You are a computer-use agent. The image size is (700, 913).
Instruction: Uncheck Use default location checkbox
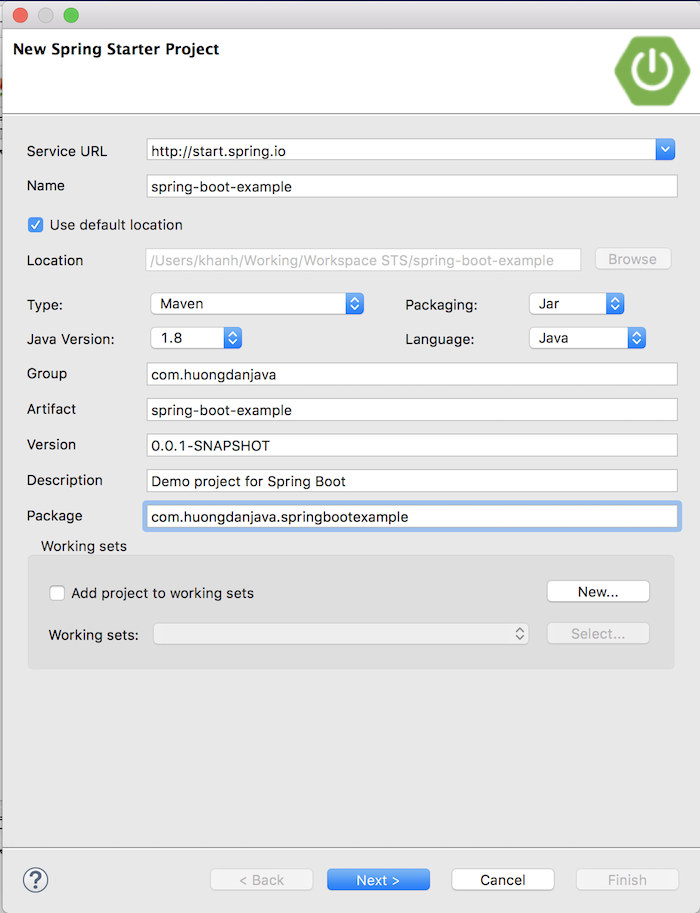pos(36,225)
